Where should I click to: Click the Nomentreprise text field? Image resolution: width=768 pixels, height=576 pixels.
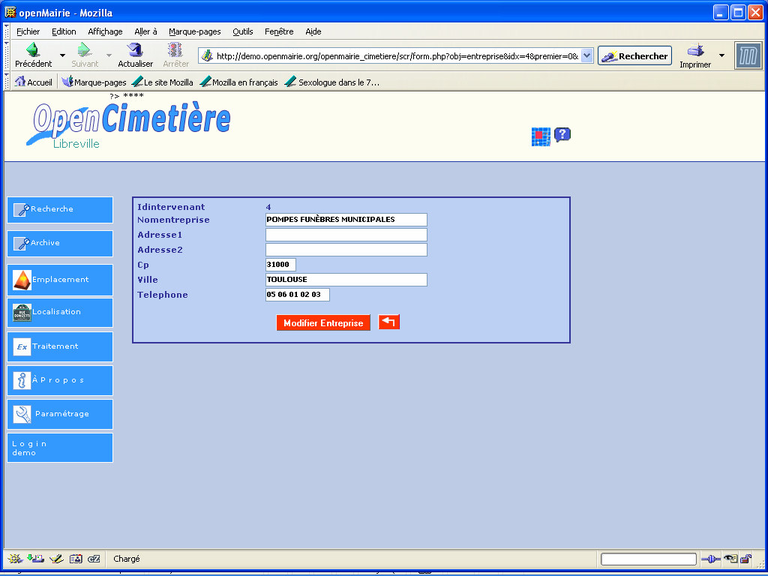[x=346, y=220]
